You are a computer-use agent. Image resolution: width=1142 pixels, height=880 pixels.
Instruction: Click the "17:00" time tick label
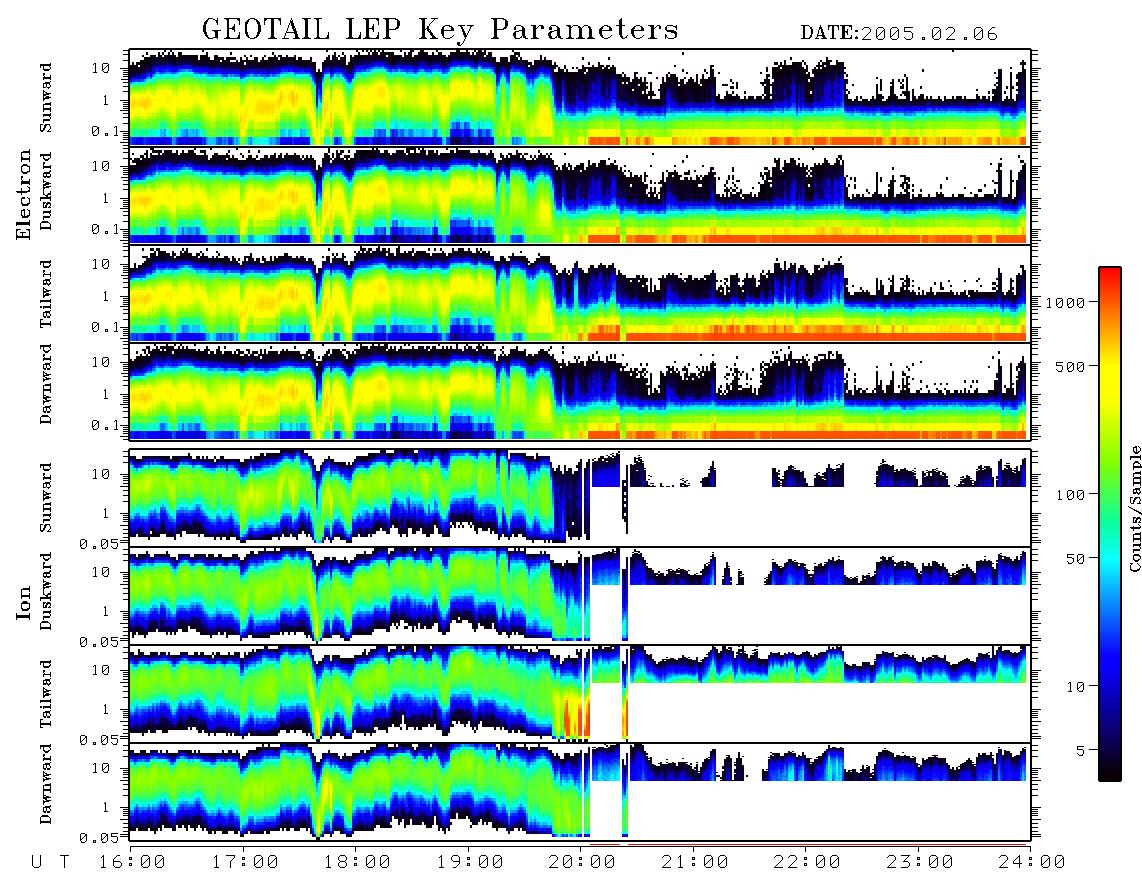pyautogui.click(x=245, y=862)
